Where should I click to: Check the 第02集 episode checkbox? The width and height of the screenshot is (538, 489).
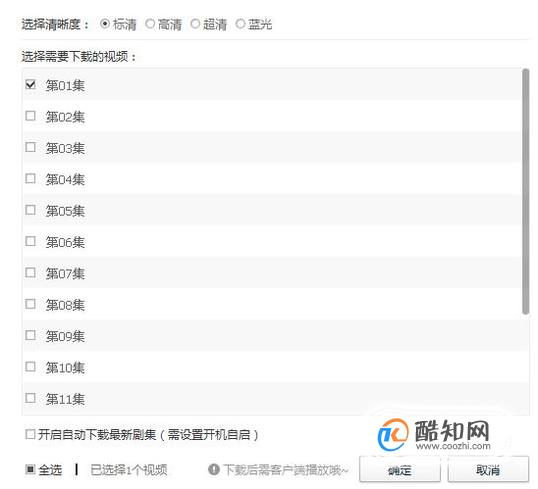pyautogui.click(x=31, y=116)
